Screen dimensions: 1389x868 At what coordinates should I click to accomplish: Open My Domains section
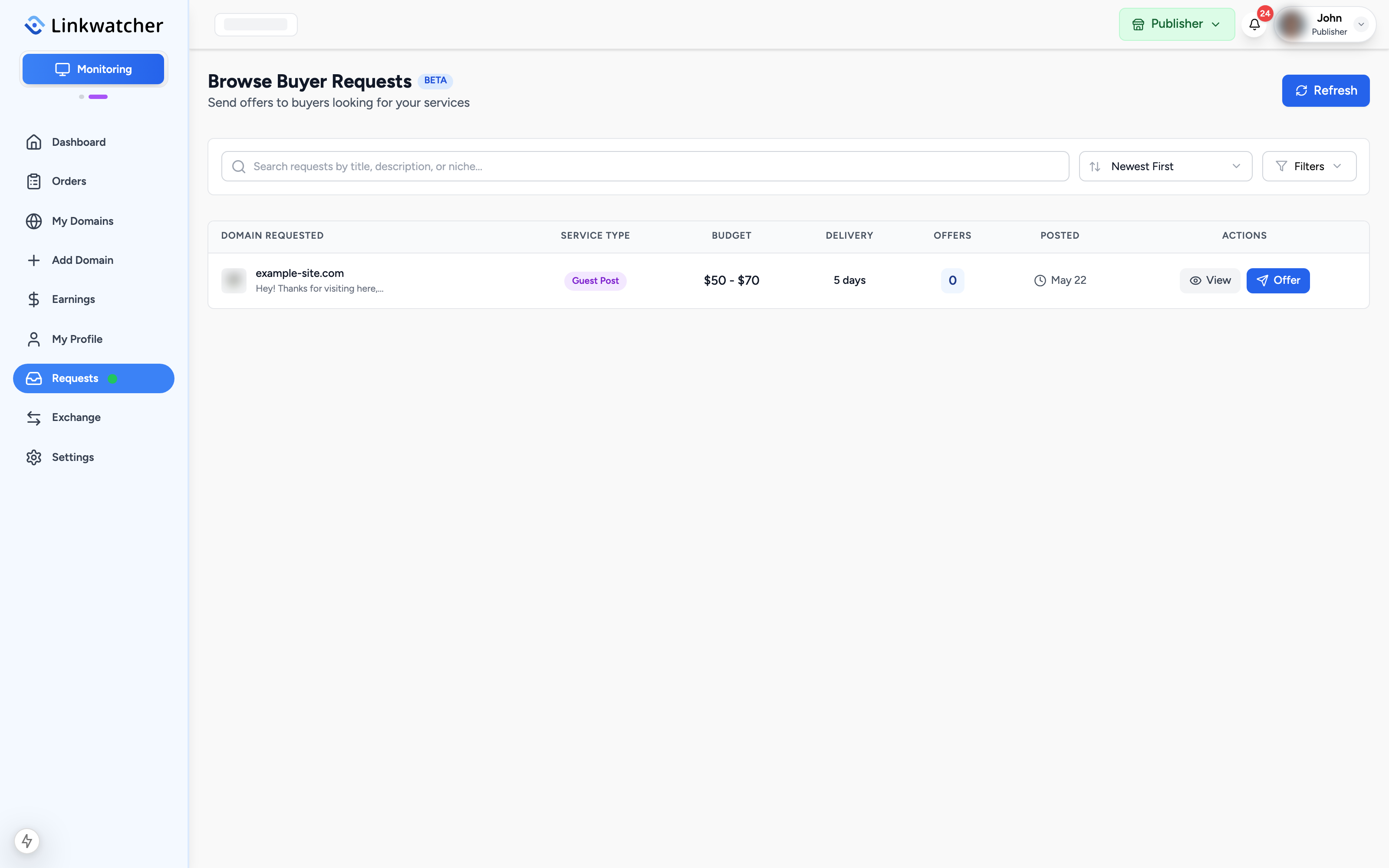point(94,221)
